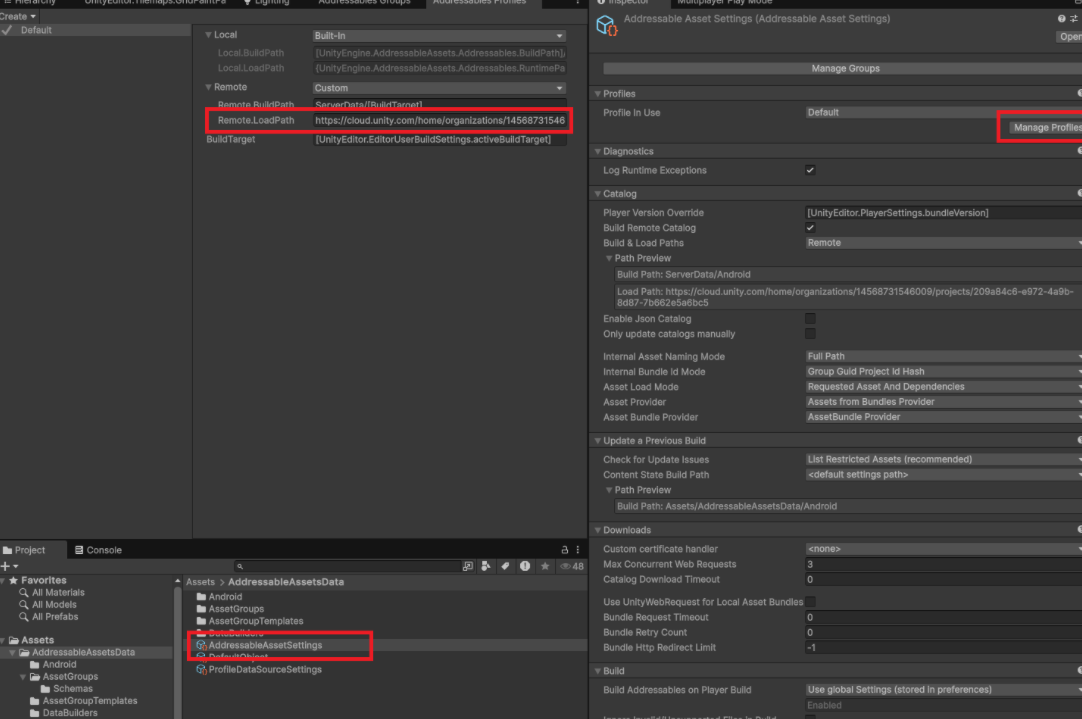Click the Search by Type icon
The width and height of the screenshot is (1082, 719).
[486, 567]
